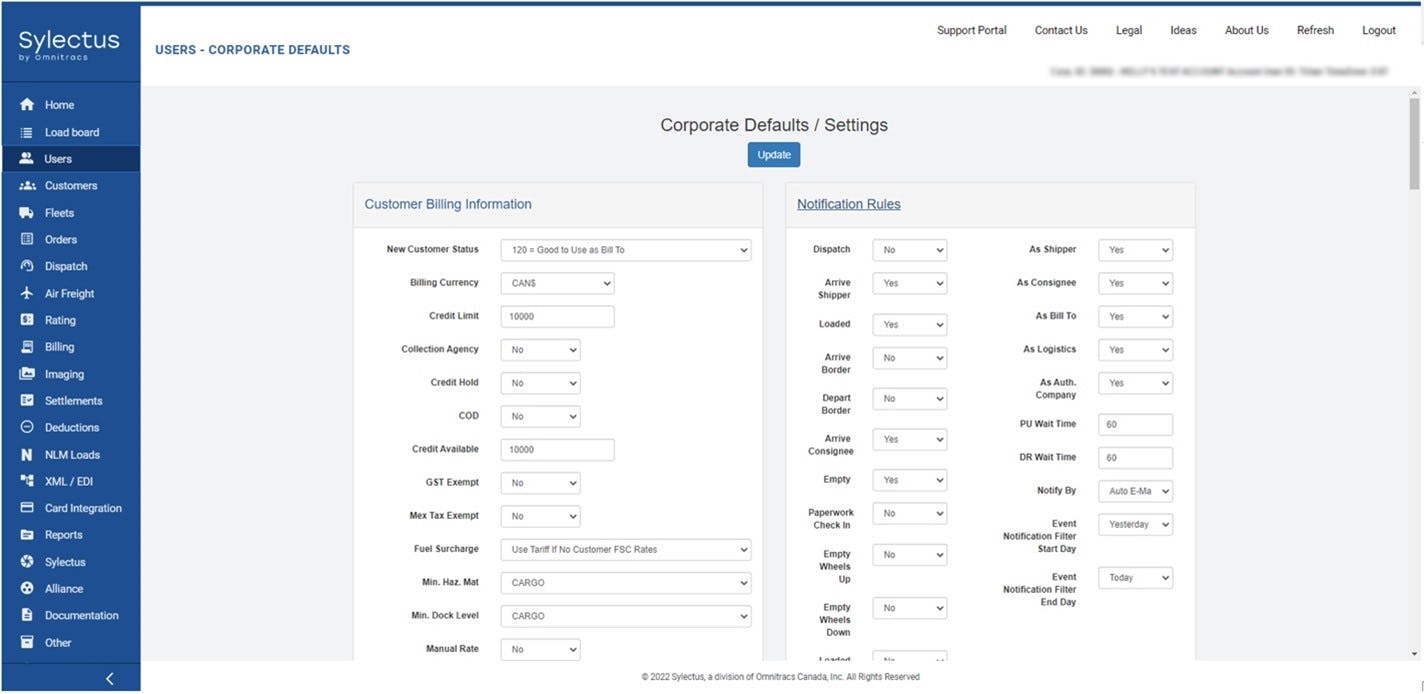Open As Consignee dropdown
The width and height of the screenshot is (1424, 694).
(x=1135, y=284)
